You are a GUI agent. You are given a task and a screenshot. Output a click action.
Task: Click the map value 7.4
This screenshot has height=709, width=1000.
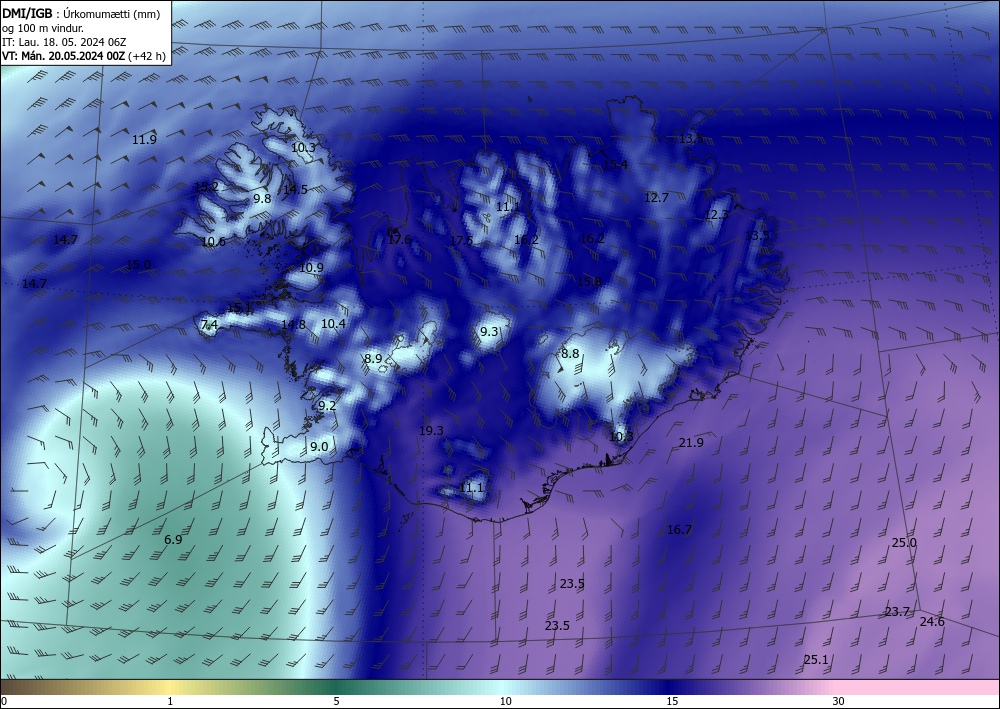tap(209, 325)
